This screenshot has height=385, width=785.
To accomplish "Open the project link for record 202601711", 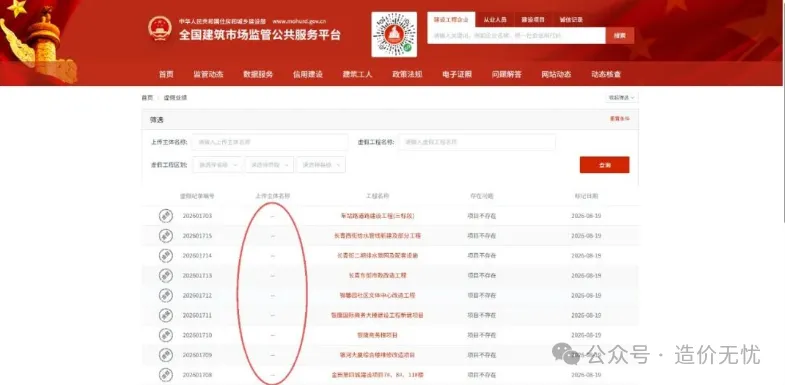I will coord(377,315).
